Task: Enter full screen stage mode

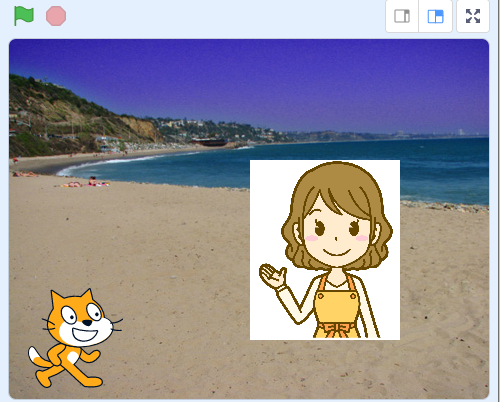Action: coord(473,16)
